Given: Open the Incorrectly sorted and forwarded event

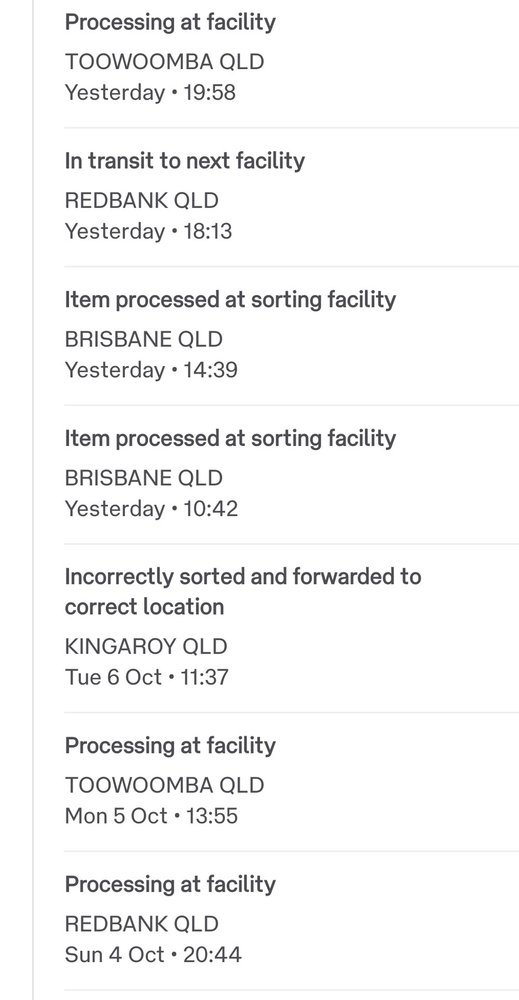Looking at the screenshot, I should pos(243,592).
